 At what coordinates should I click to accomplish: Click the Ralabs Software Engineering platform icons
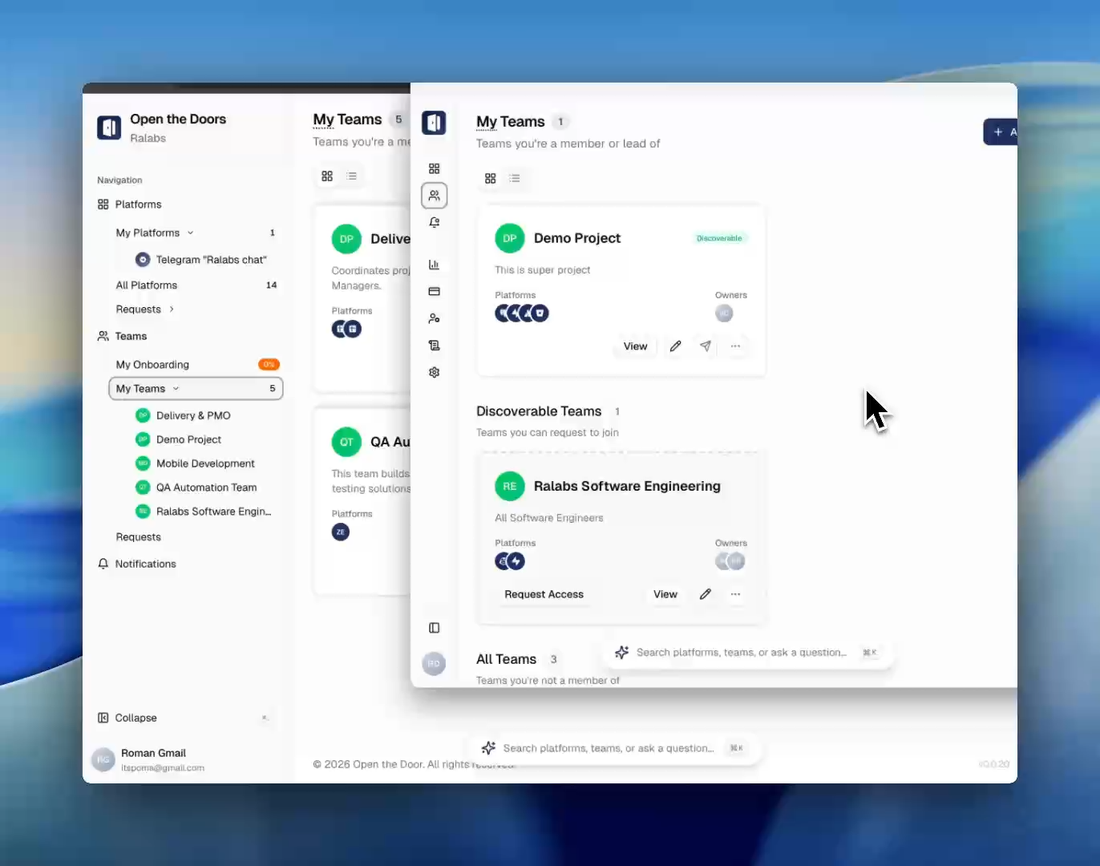coord(510,561)
